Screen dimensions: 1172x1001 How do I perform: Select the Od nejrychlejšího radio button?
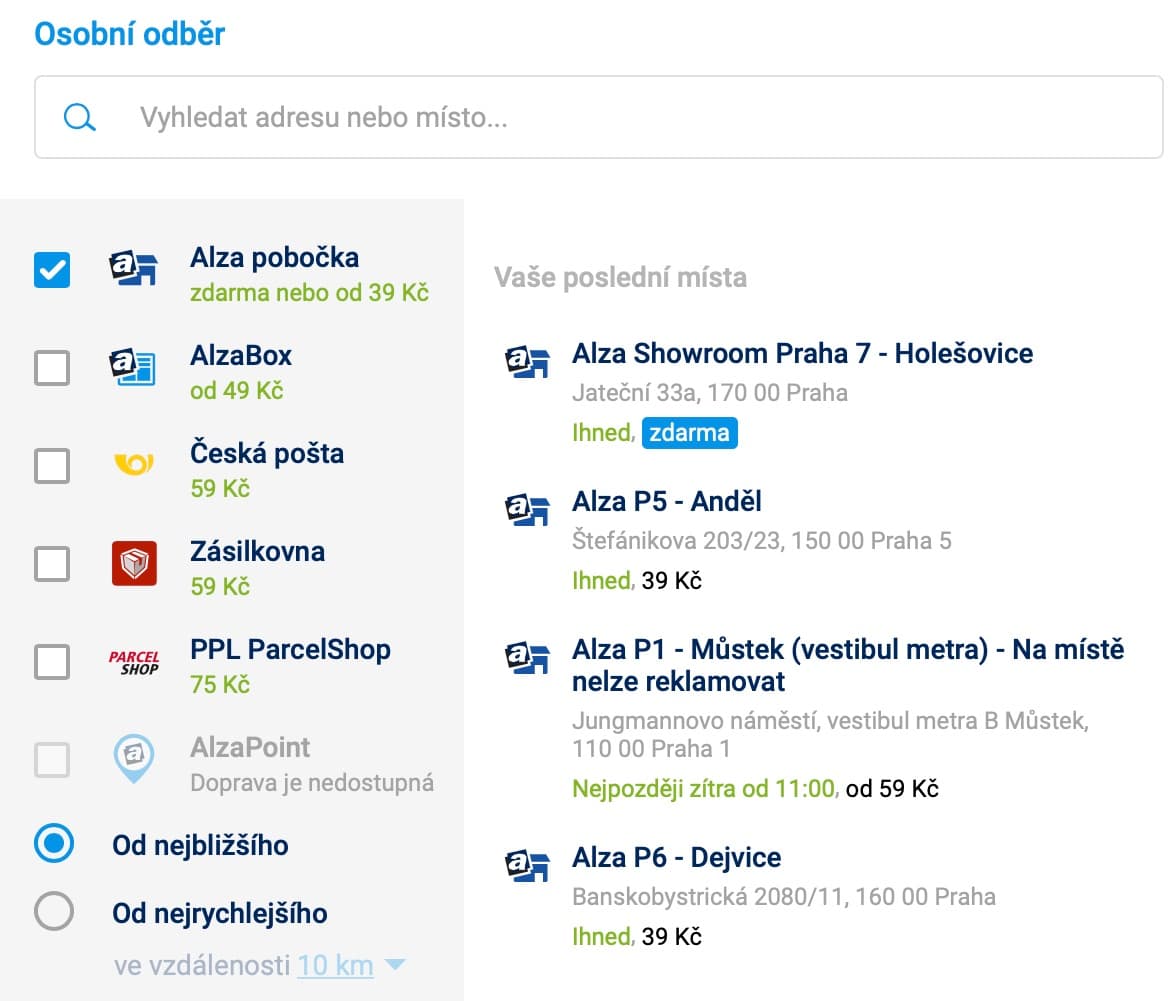pyautogui.click(x=53, y=912)
